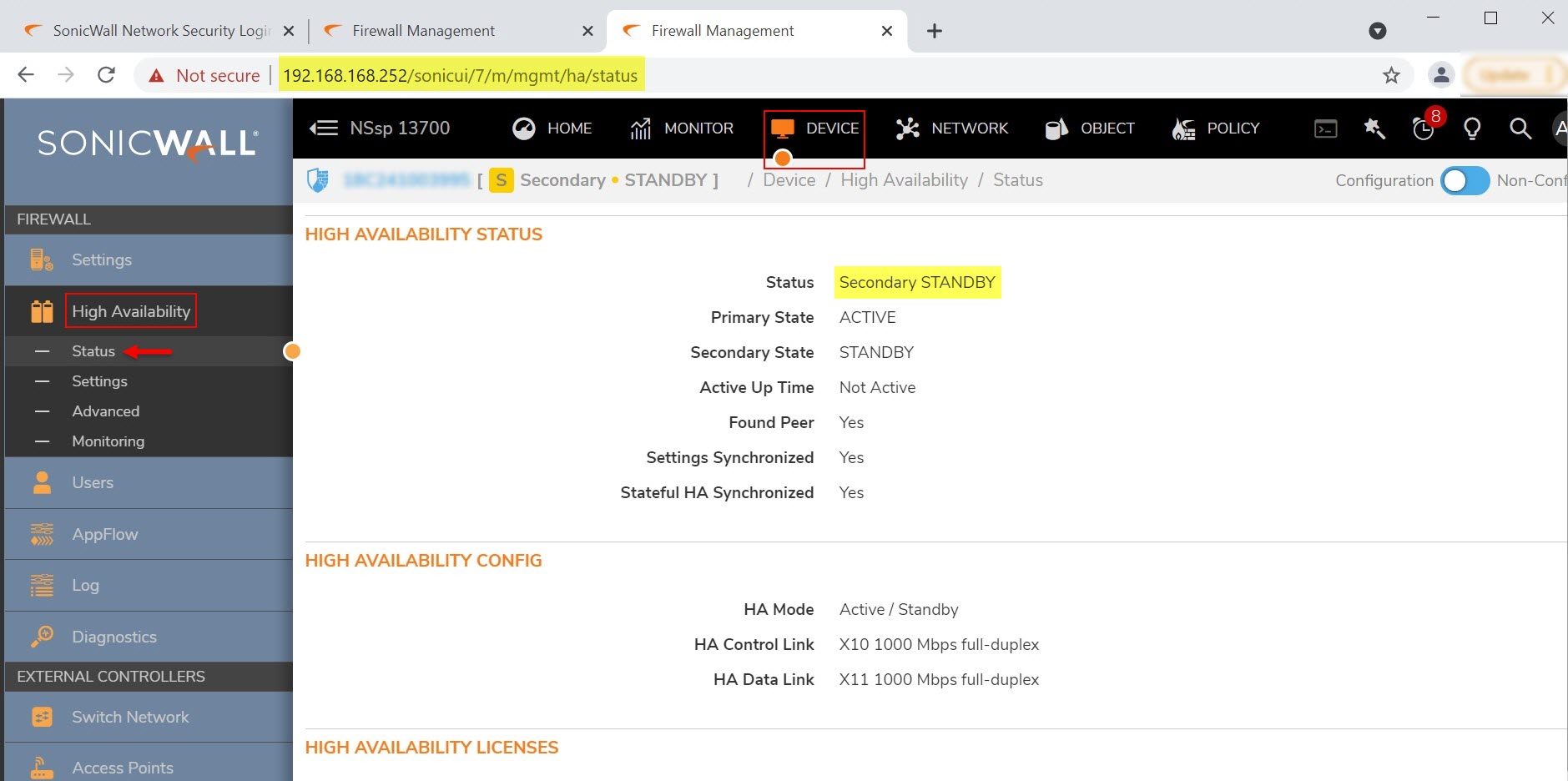This screenshot has width=1568, height=781.
Task: Click the lightbulb help tips icon
Action: click(x=1472, y=128)
